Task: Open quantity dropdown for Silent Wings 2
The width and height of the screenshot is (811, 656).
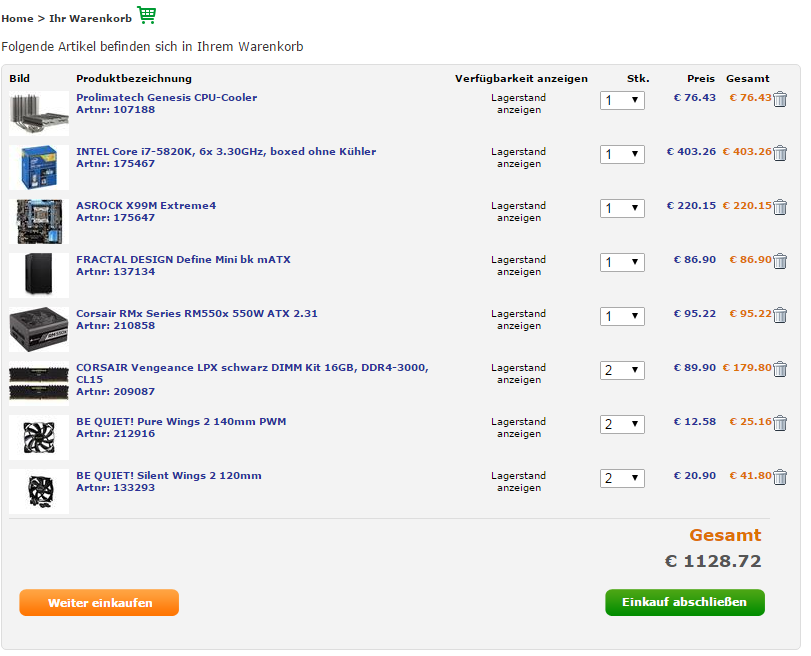Action: [x=622, y=478]
